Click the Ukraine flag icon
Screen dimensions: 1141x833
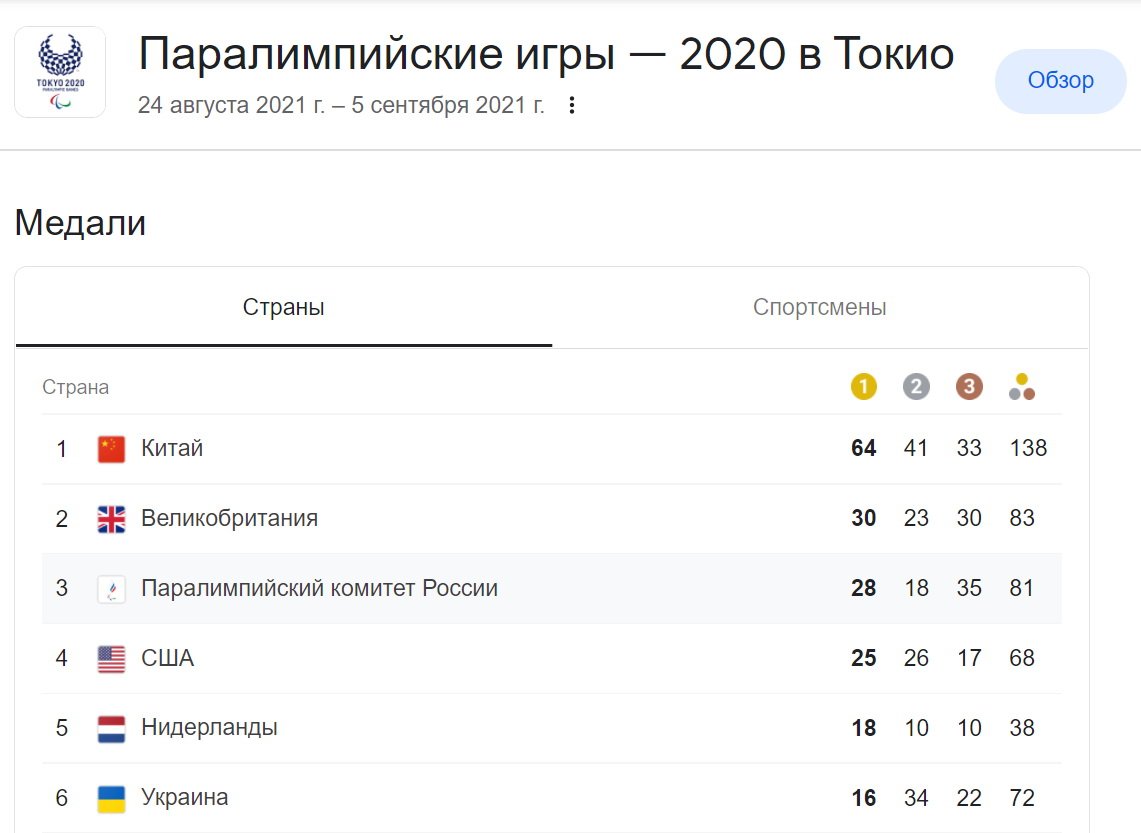coord(112,799)
